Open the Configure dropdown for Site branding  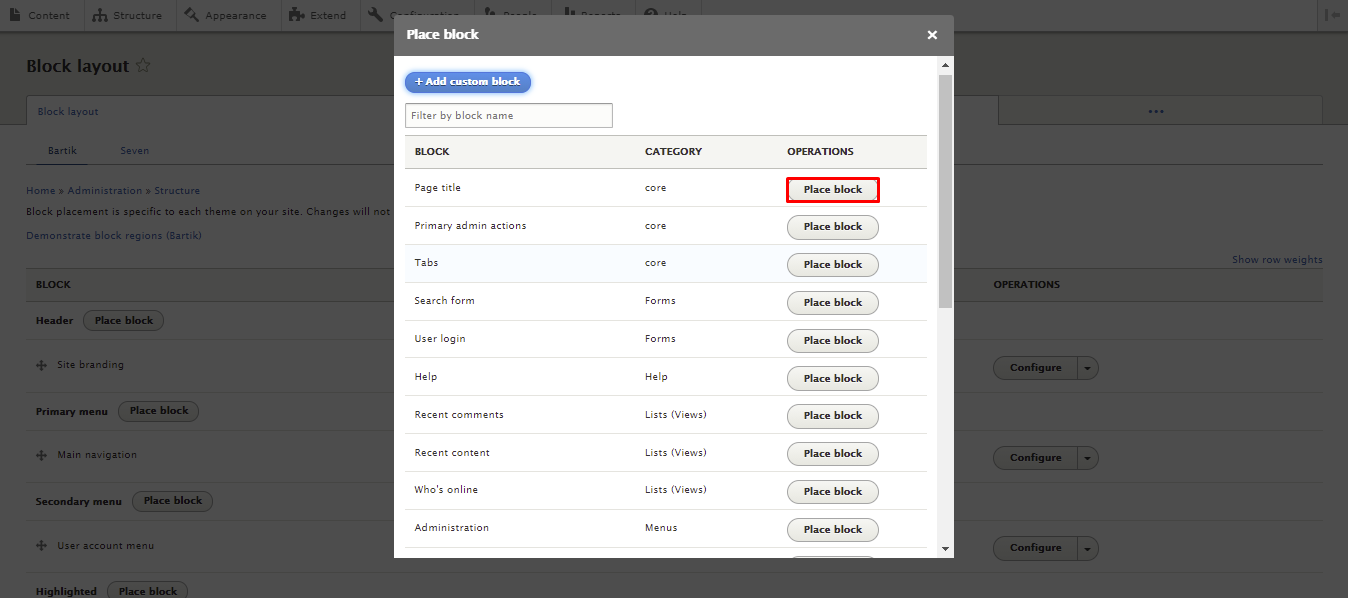[x=1087, y=368]
